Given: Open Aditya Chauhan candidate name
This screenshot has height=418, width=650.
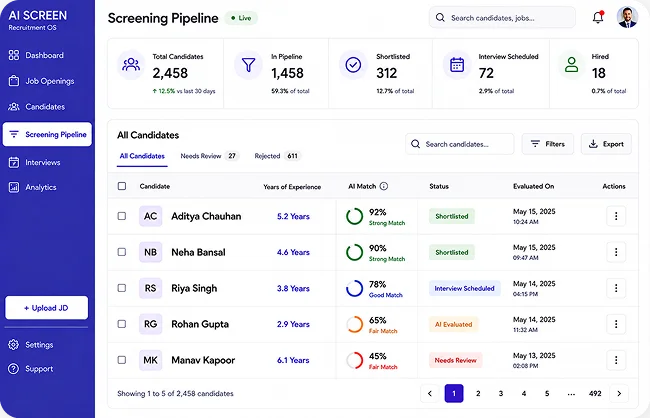Looking at the screenshot, I should (206, 216).
